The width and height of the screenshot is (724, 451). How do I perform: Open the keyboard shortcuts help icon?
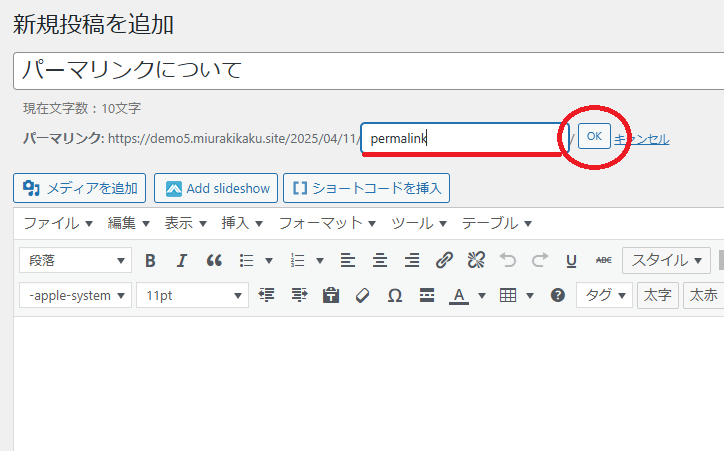point(558,296)
